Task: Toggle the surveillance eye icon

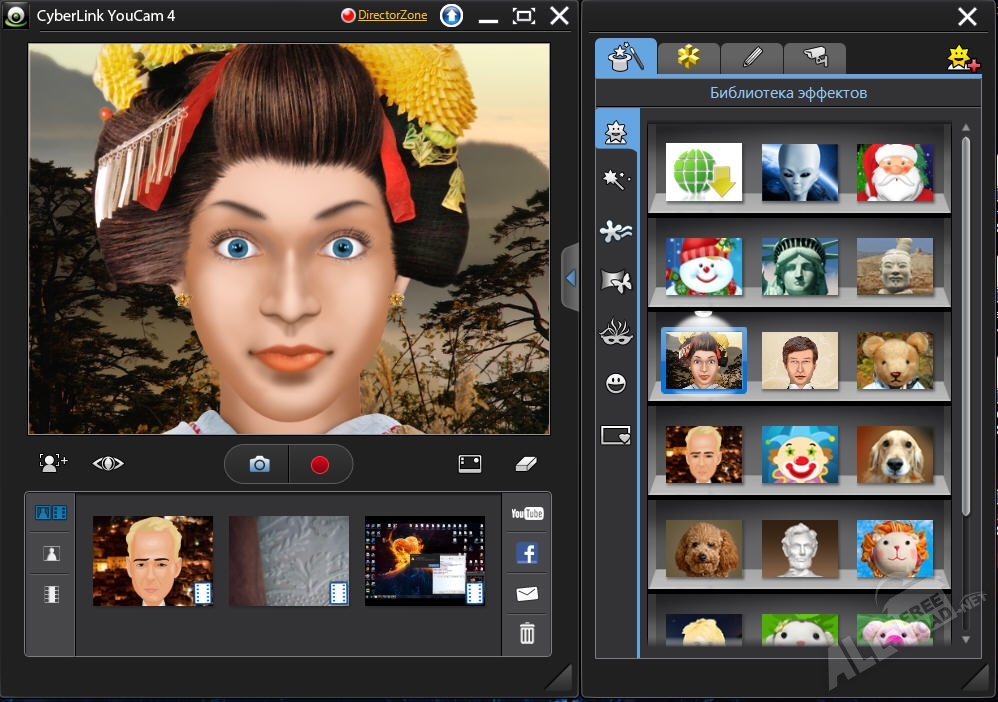Action: click(x=108, y=463)
